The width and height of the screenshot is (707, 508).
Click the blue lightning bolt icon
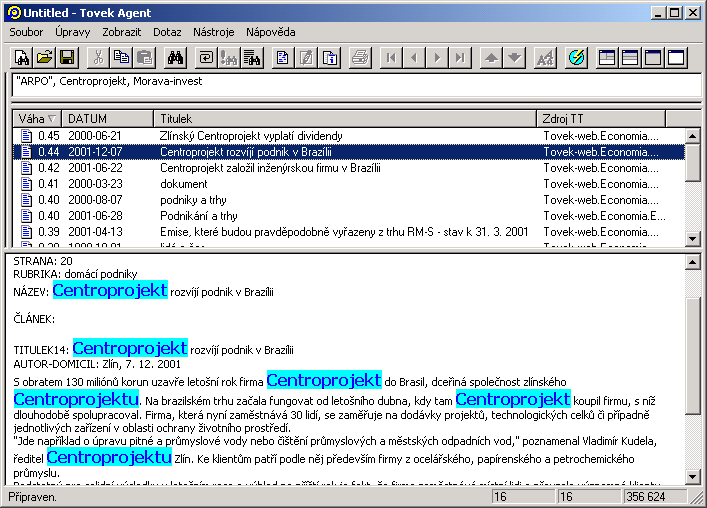pyautogui.click(x=576, y=58)
